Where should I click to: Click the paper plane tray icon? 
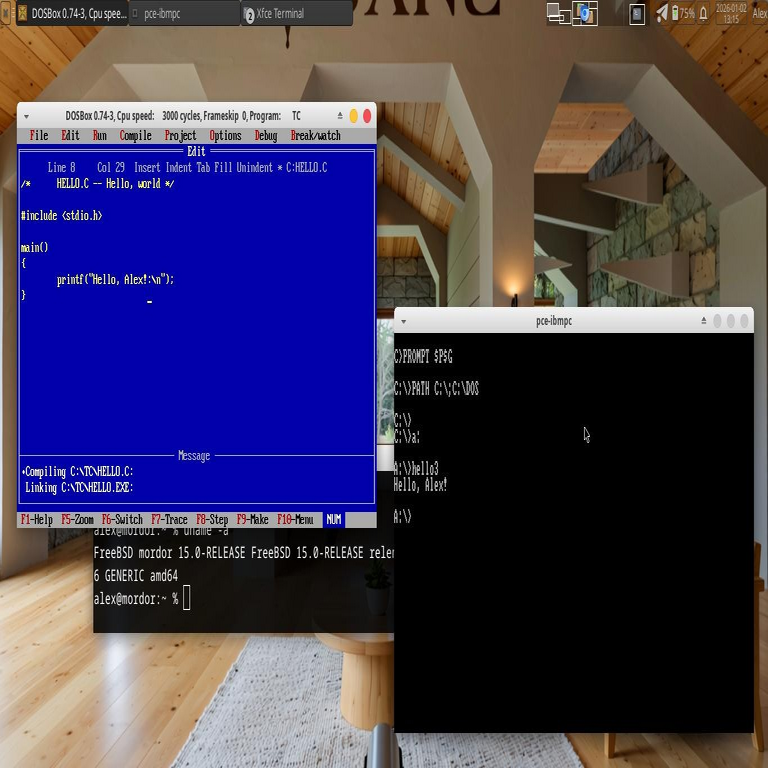[661, 13]
